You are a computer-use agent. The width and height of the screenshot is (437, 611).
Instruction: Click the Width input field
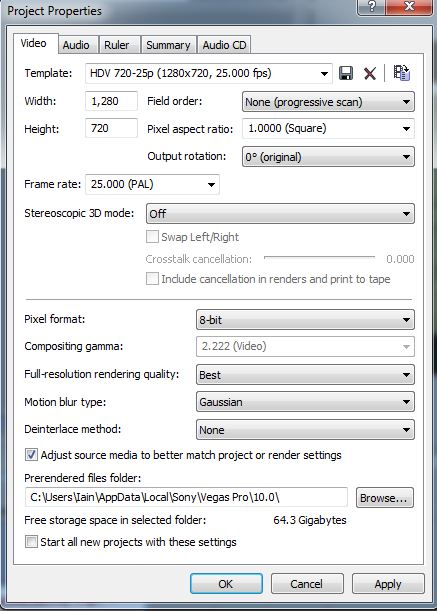pos(111,101)
